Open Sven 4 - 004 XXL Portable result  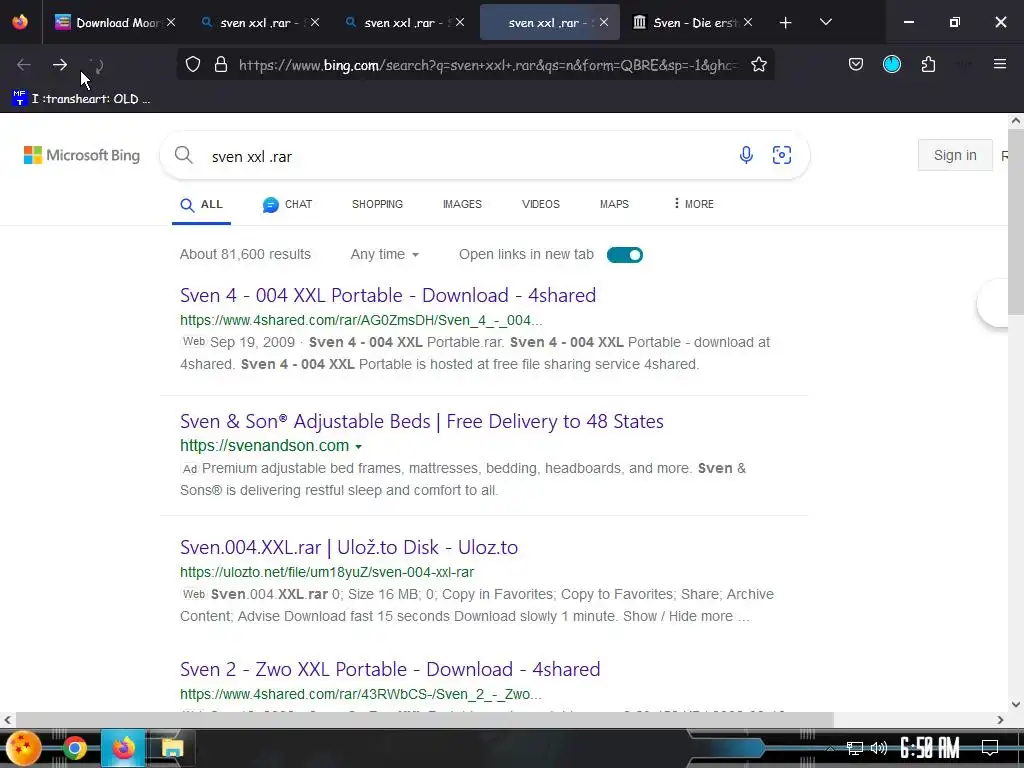(388, 295)
